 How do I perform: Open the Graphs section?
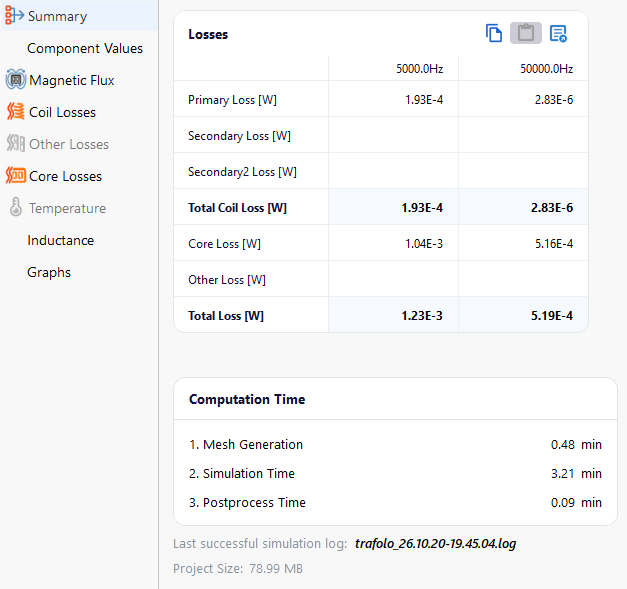(49, 272)
